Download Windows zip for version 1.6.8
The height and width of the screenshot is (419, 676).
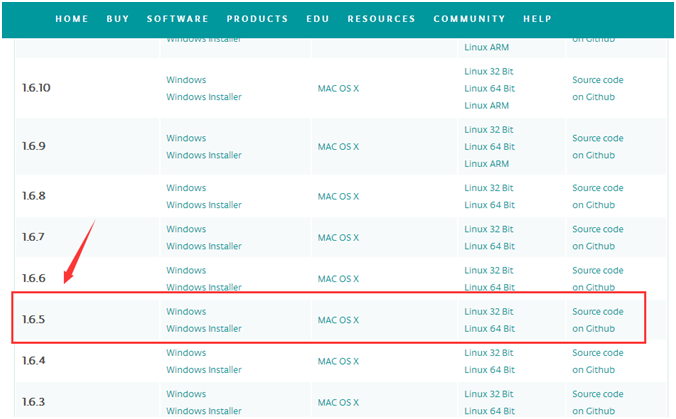(186, 188)
